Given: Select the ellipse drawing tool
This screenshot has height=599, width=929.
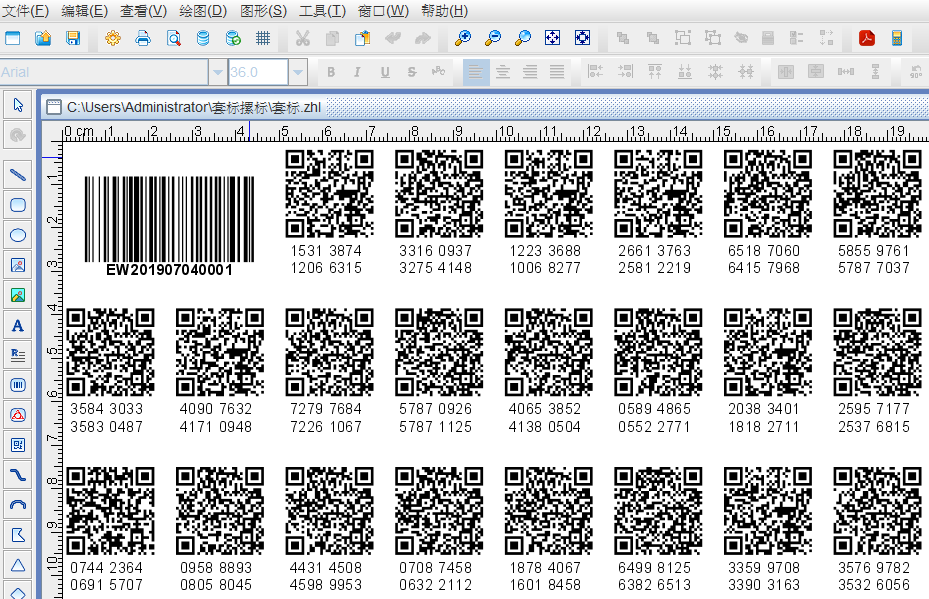Looking at the screenshot, I should pyautogui.click(x=17, y=235).
